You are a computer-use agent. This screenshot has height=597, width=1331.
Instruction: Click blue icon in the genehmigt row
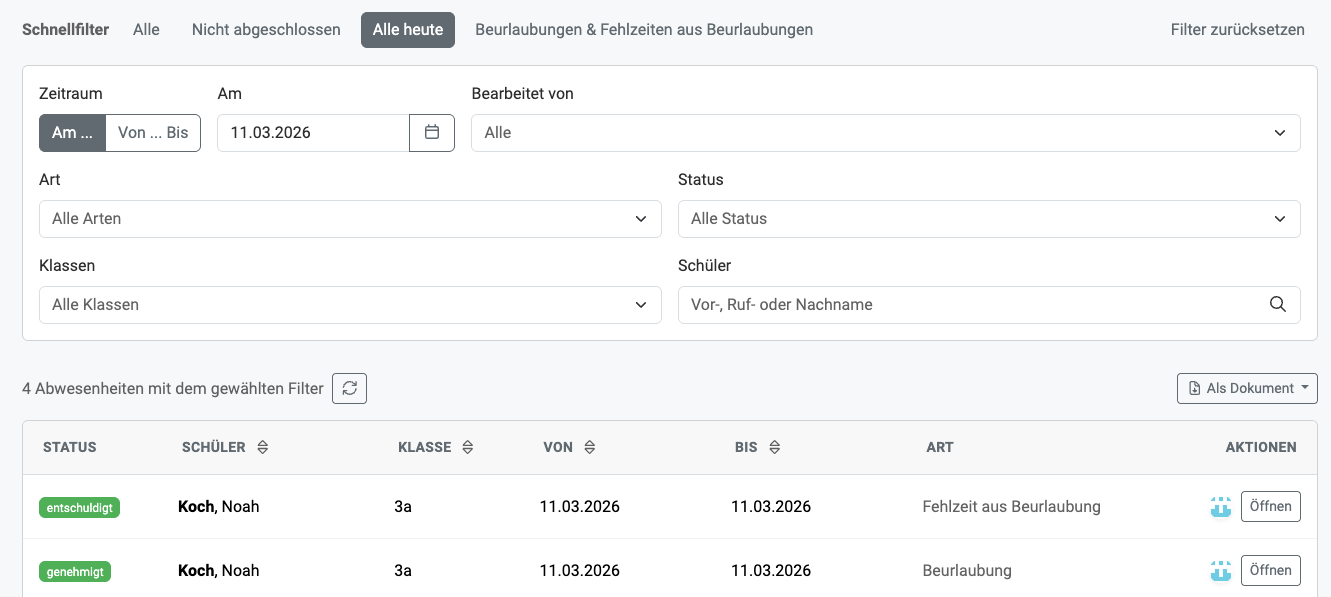point(1220,571)
